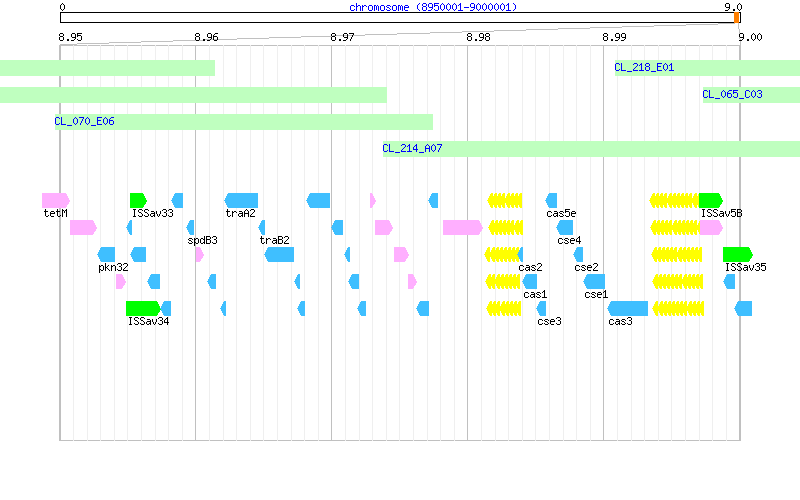The width and height of the screenshot is (800, 500).
Task: Open the CL_218_E01 clone link
Action: coord(644,67)
